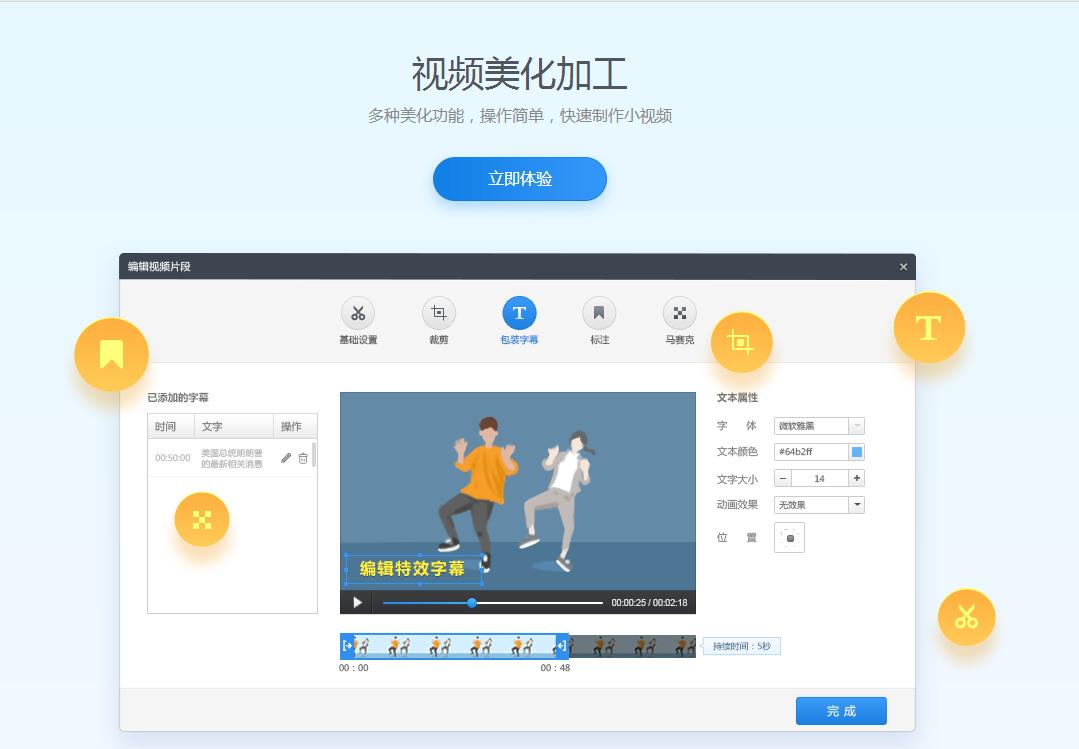Select the 标注 annotation bookmark tool

[x=598, y=313]
